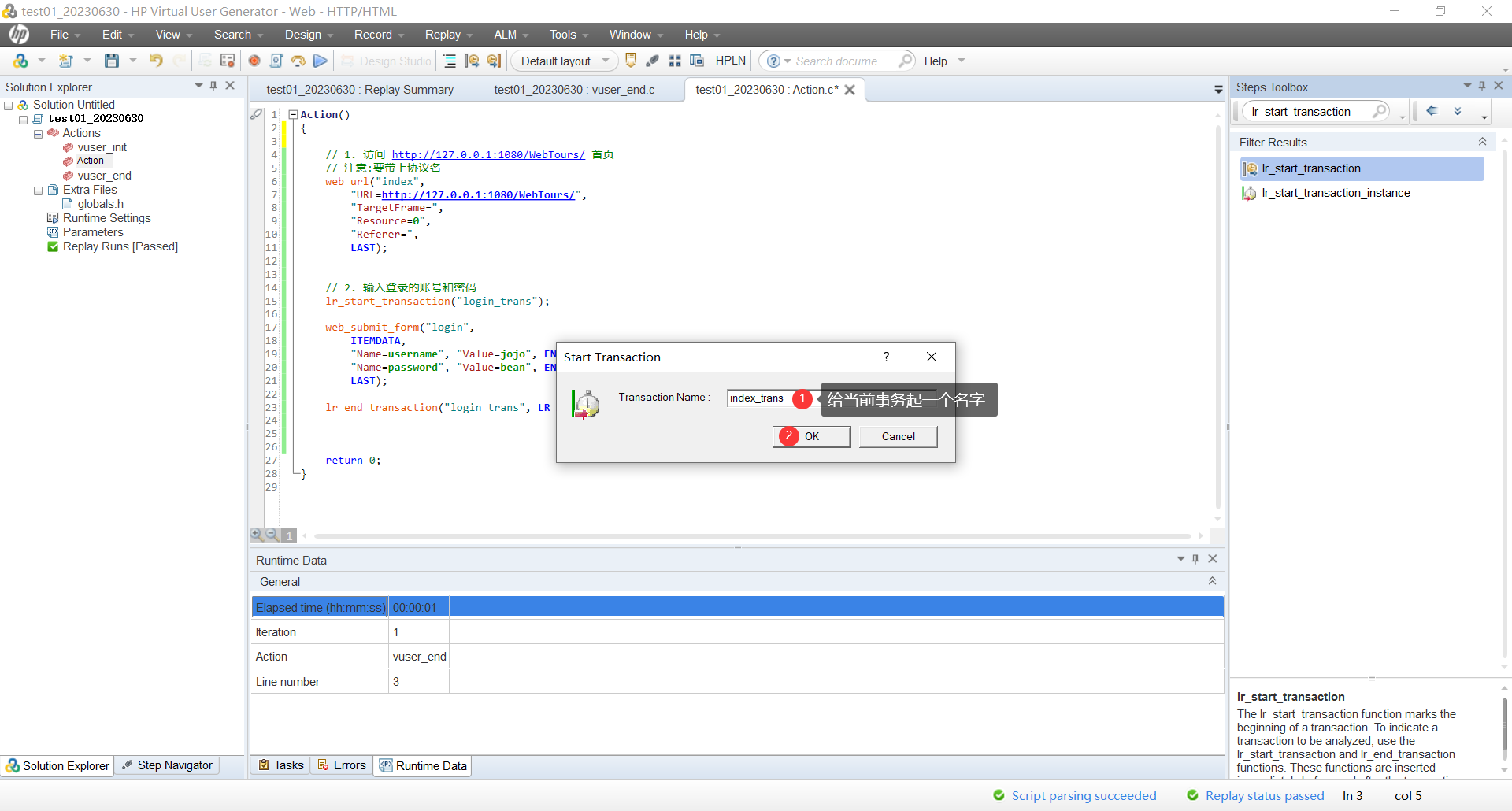
Task: Open Solution Explorer panel options dropdown arrow
Action: (x=198, y=86)
